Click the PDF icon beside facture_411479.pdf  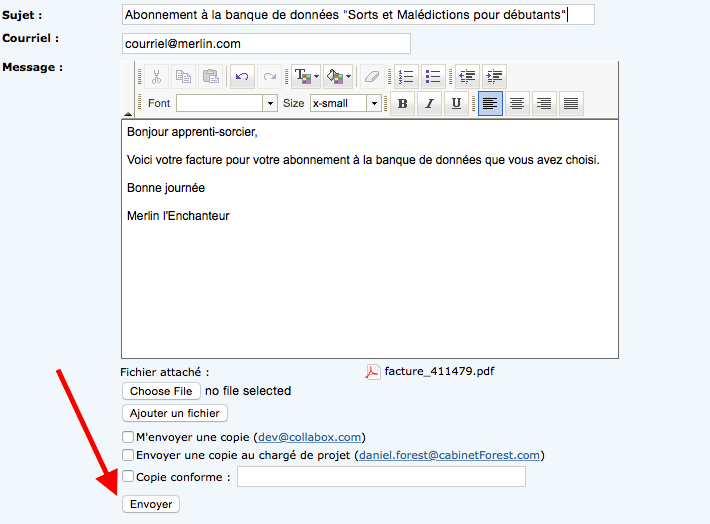[373, 372]
